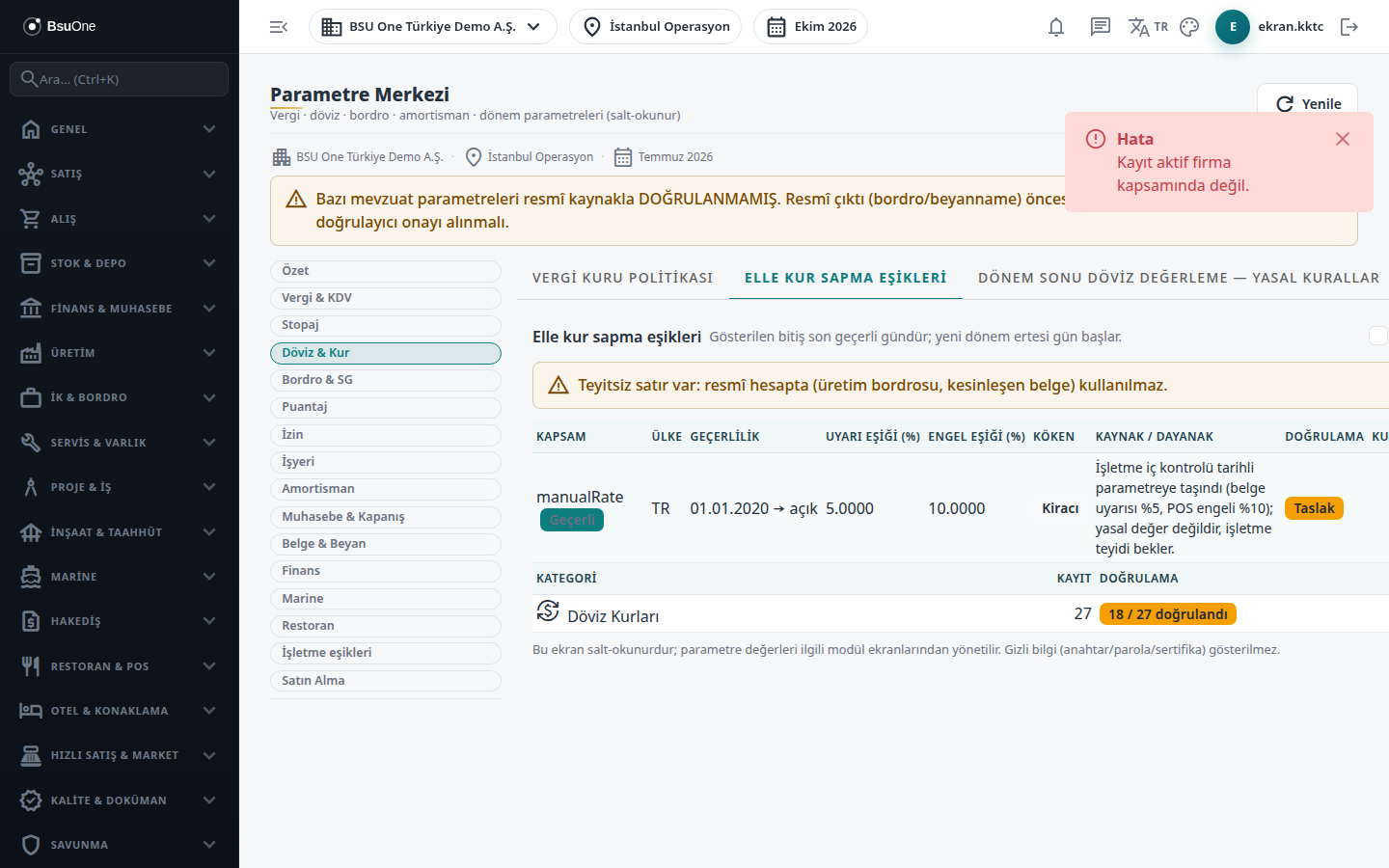Click the Satış network icon
1389x868 pixels.
[x=31, y=174]
